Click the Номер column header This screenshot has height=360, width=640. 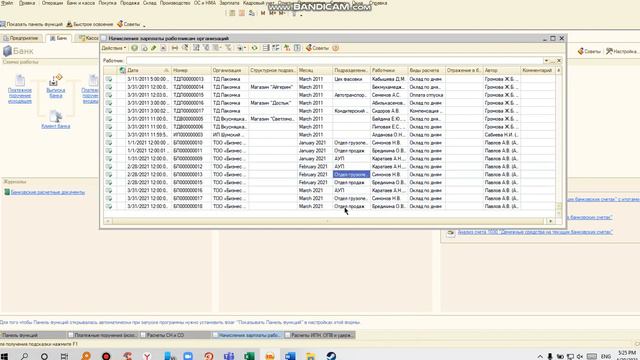pyautogui.click(x=191, y=70)
